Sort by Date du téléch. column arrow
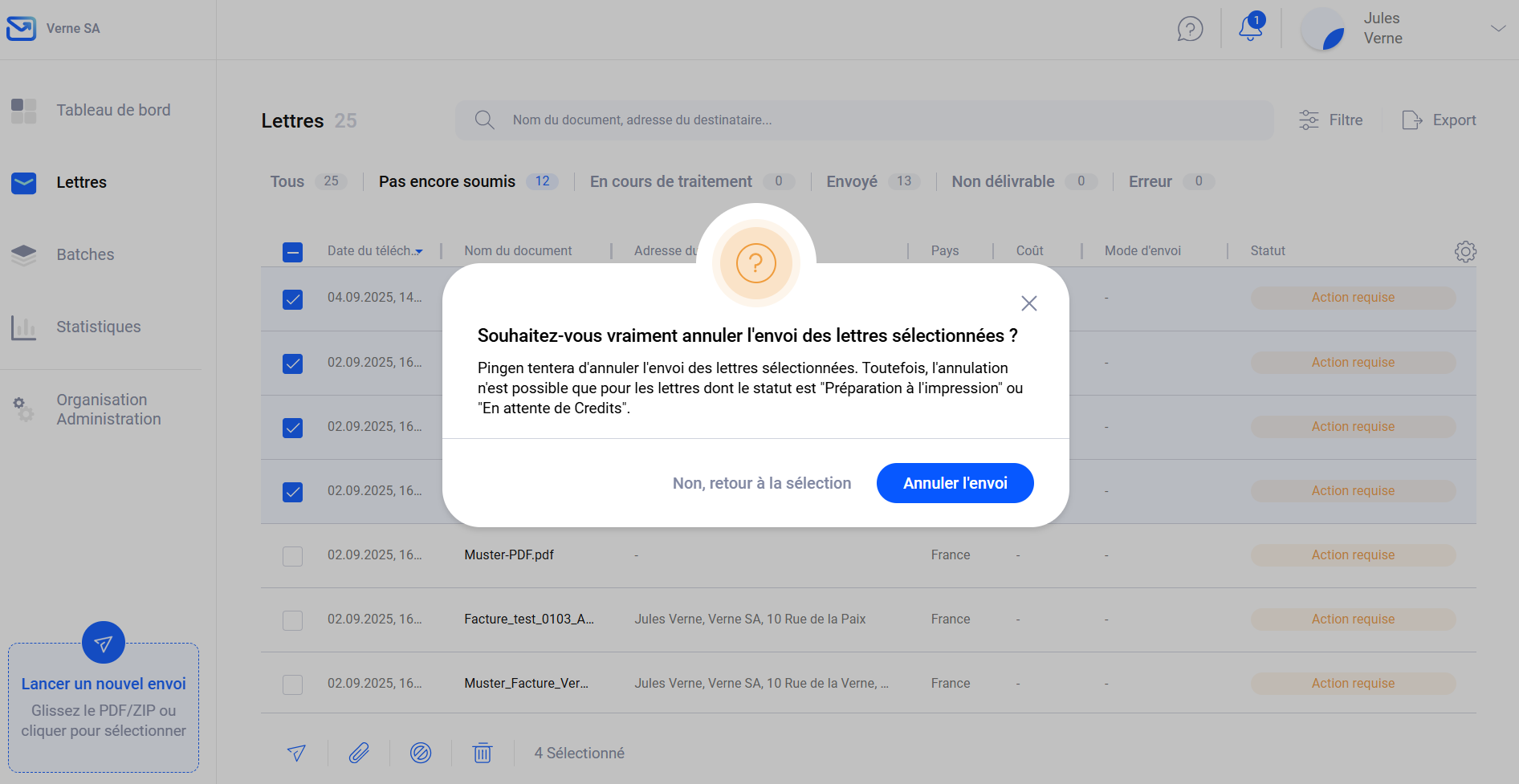The height and width of the screenshot is (784, 1519). point(418,252)
